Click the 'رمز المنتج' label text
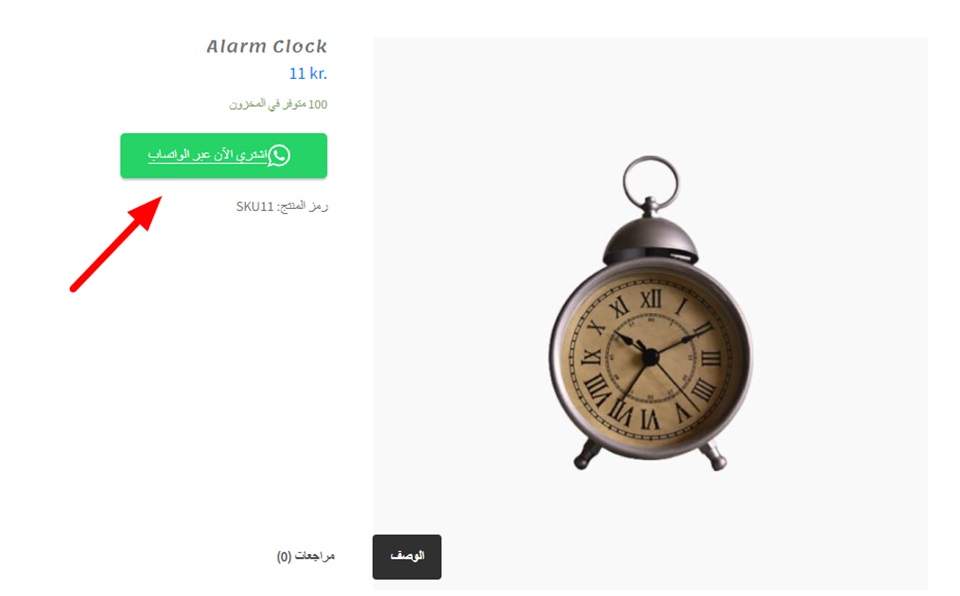960x596 pixels. coord(303,206)
